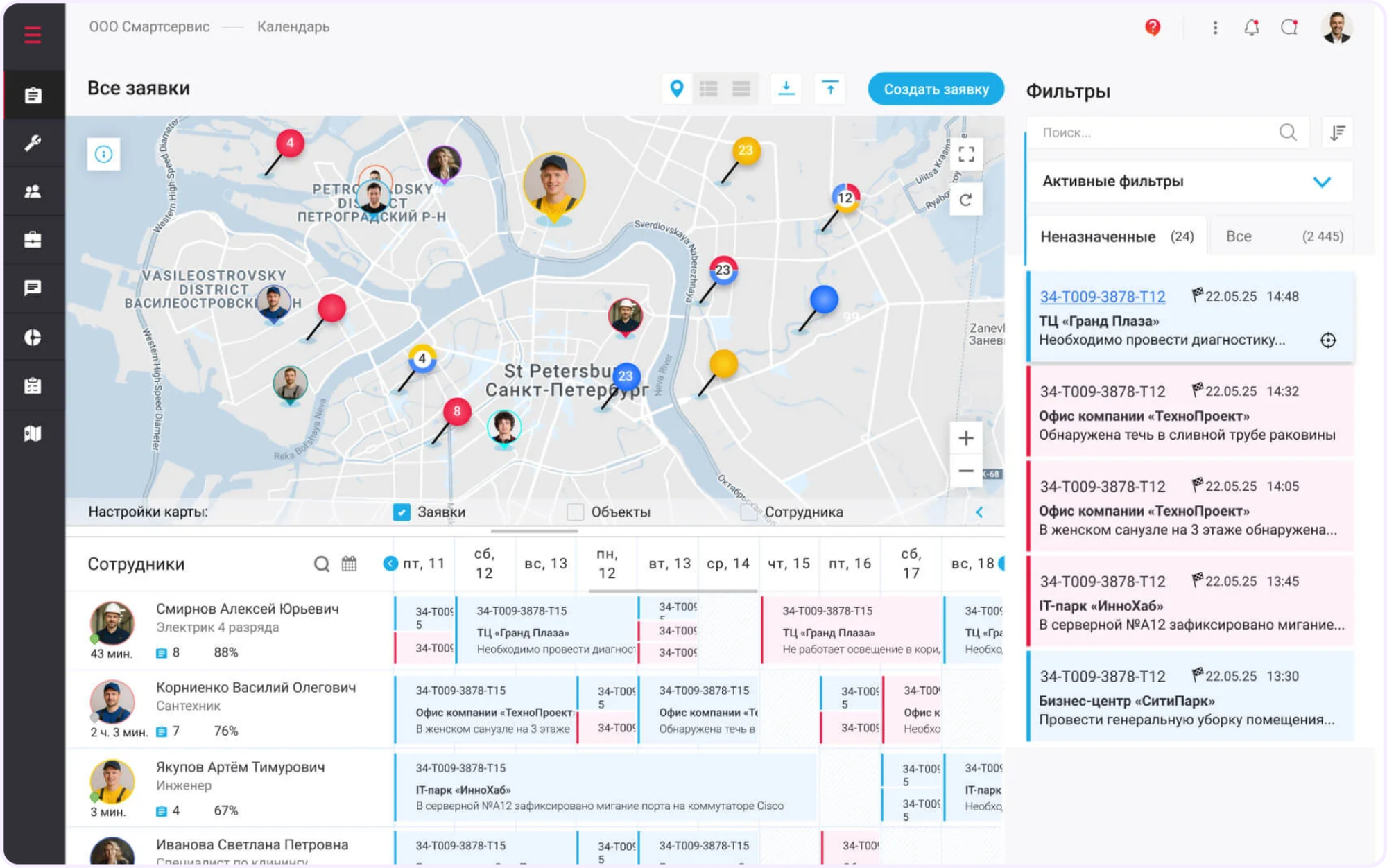The height and width of the screenshot is (868, 1387).
Task: Switch to wide rows list view icon
Action: tap(741, 89)
